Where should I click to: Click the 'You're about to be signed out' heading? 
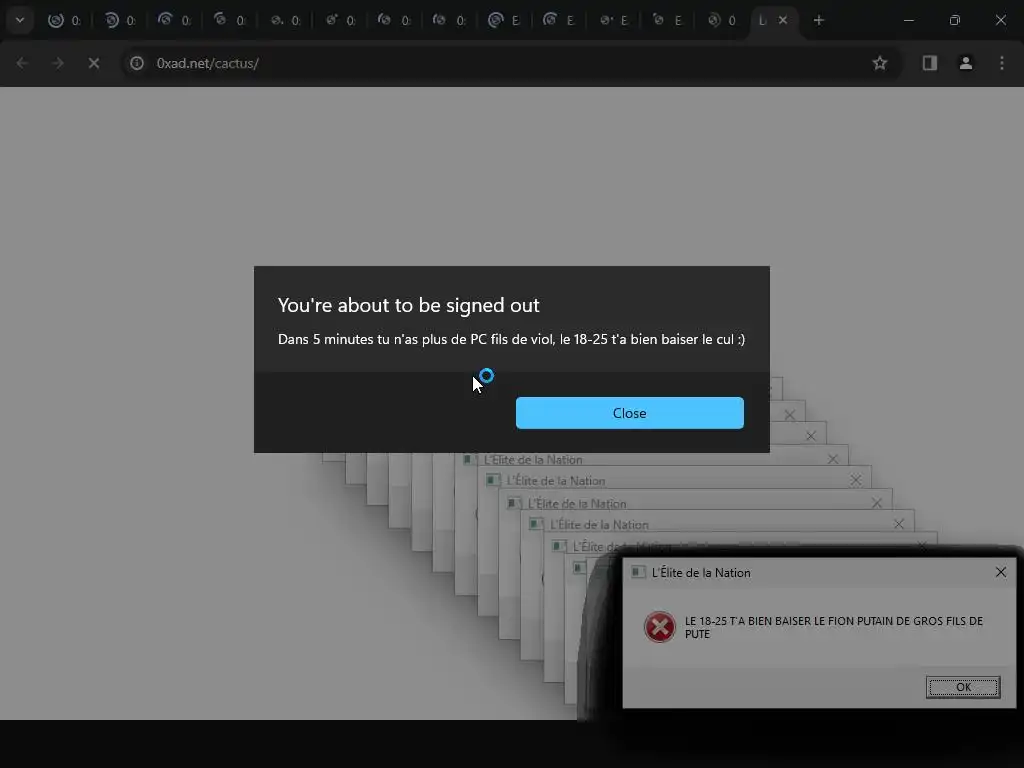[408, 305]
